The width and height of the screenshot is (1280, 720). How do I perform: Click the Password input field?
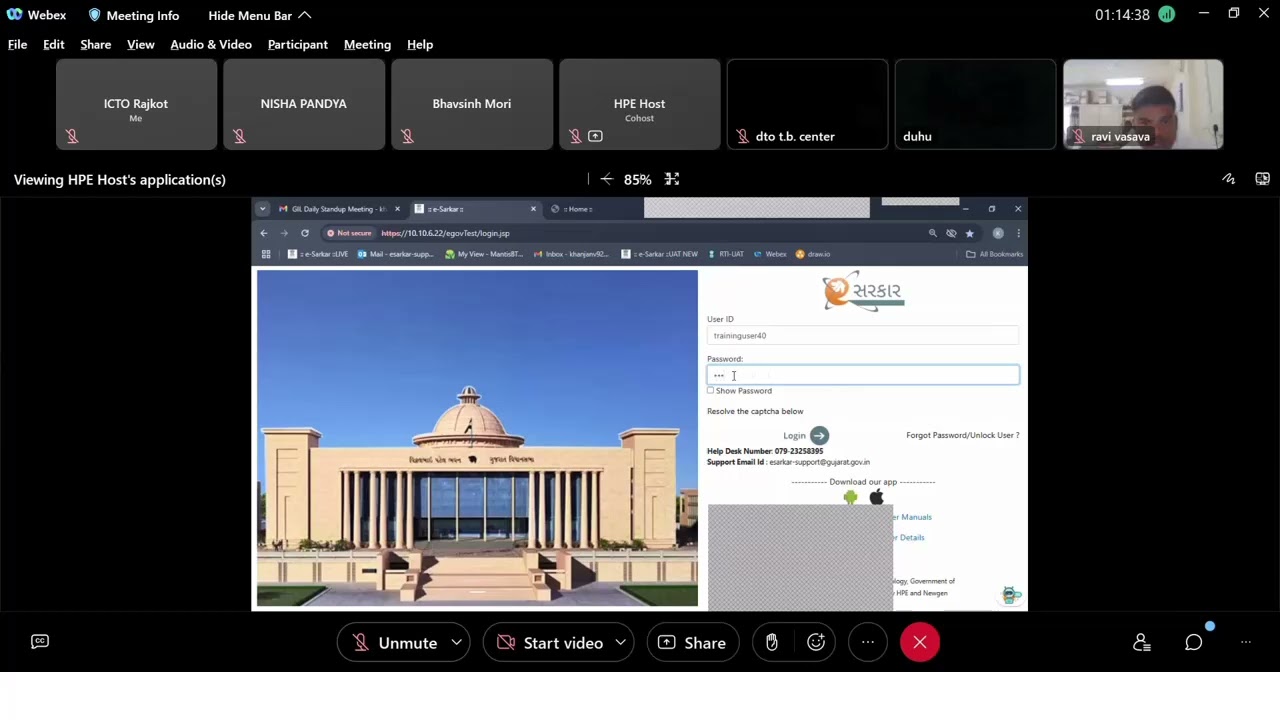pos(863,375)
